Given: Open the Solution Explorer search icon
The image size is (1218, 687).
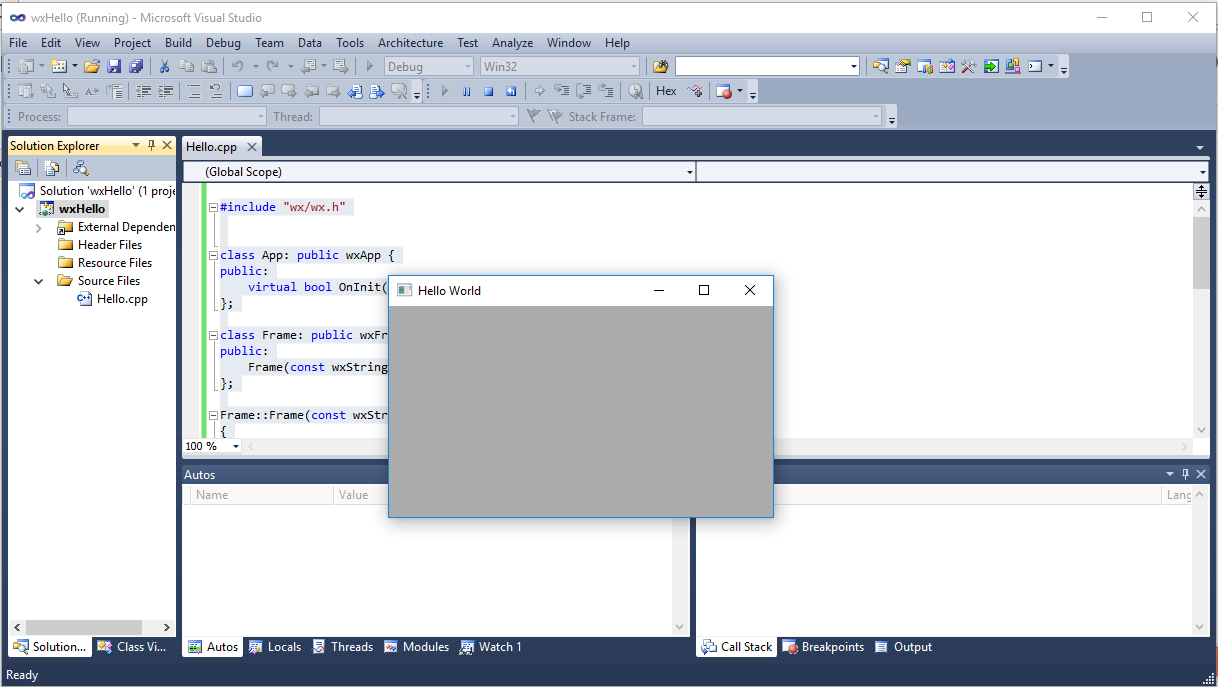Looking at the screenshot, I should 80,167.
